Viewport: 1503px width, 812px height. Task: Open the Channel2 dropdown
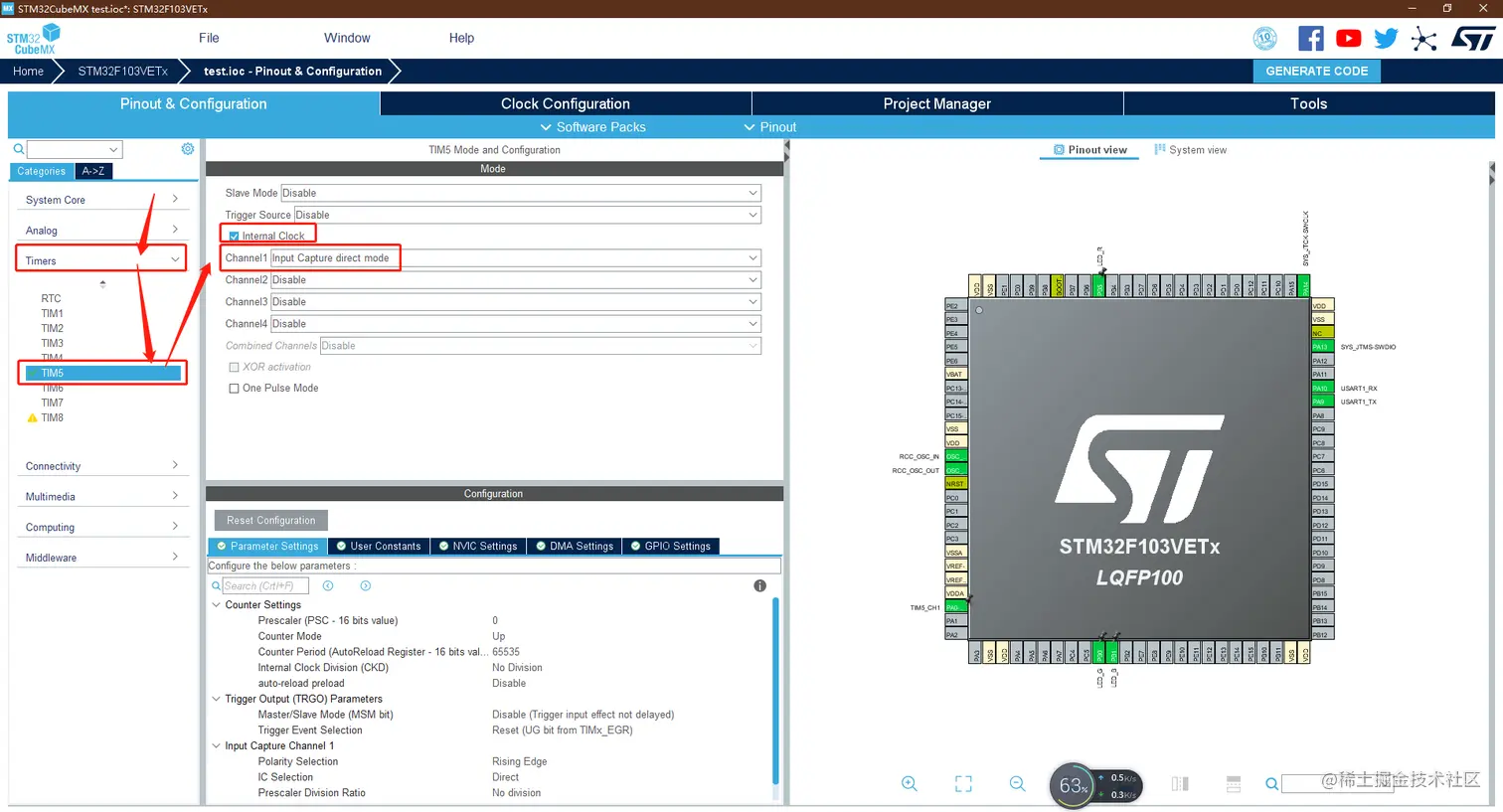516,280
